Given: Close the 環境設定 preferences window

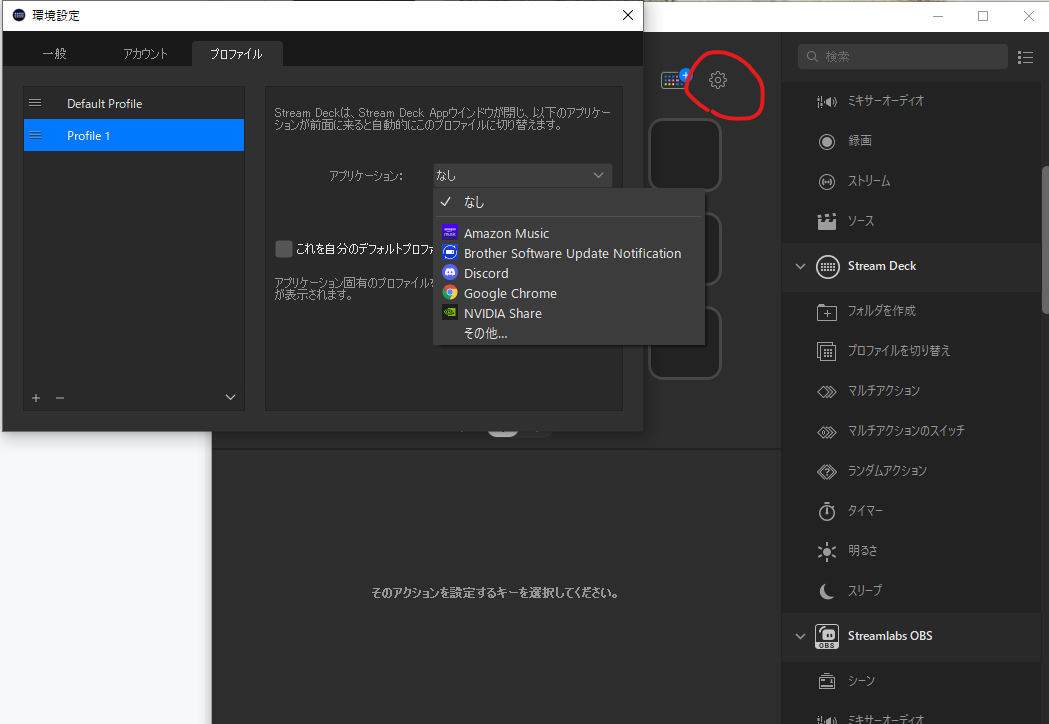Looking at the screenshot, I should (628, 15).
